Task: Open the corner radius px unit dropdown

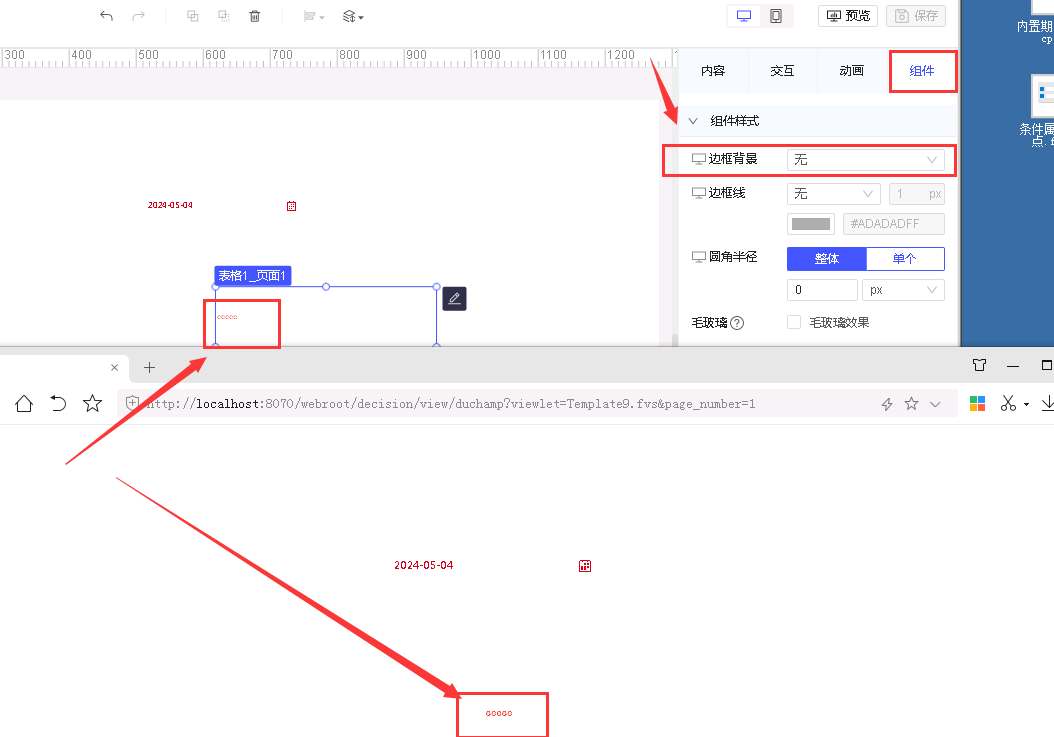Action: point(903,290)
